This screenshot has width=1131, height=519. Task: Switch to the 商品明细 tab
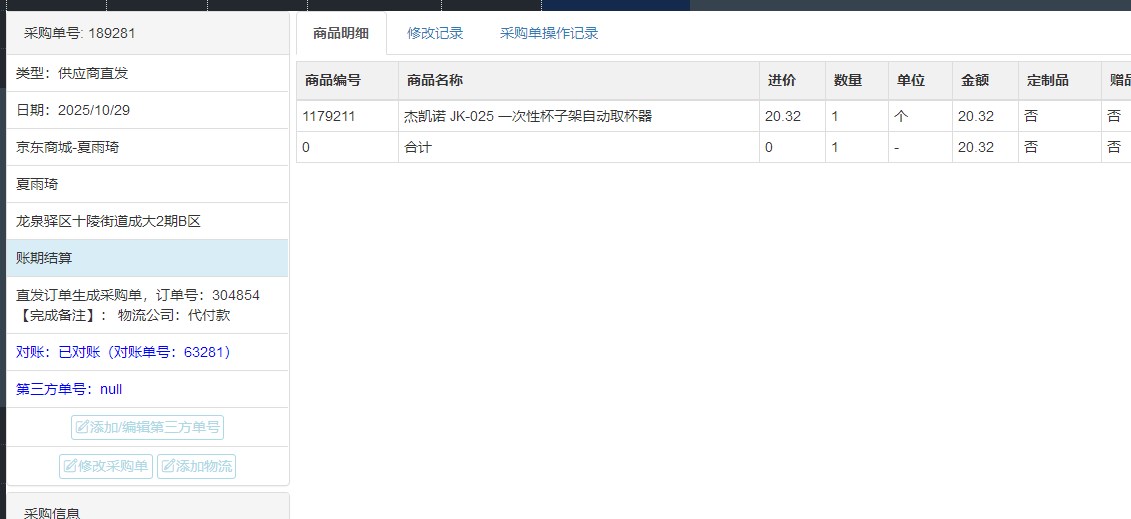pos(341,33)
